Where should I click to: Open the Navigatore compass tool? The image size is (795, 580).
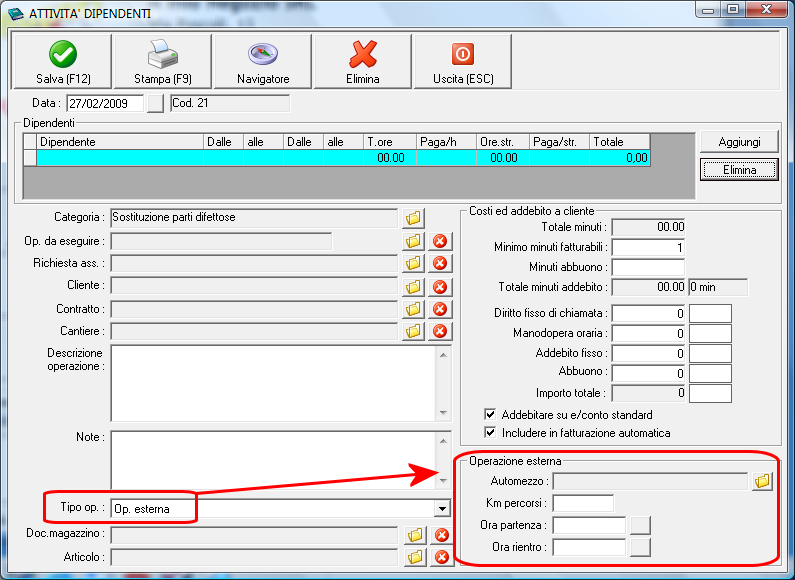[263, 61]
